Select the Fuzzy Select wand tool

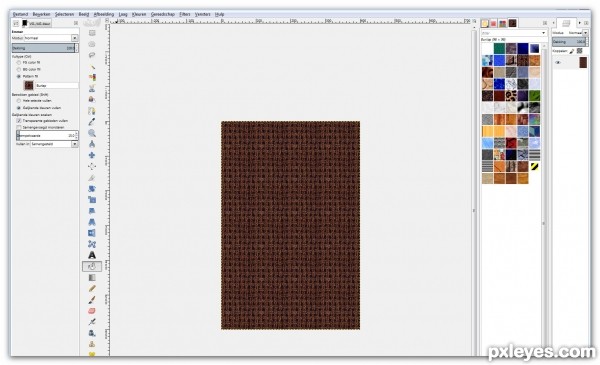(92, 67)
